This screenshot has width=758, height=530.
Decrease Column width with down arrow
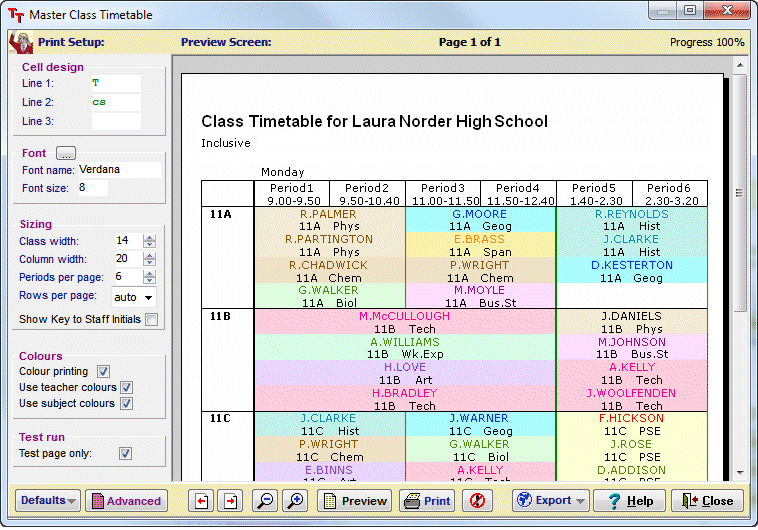[149, 262]
